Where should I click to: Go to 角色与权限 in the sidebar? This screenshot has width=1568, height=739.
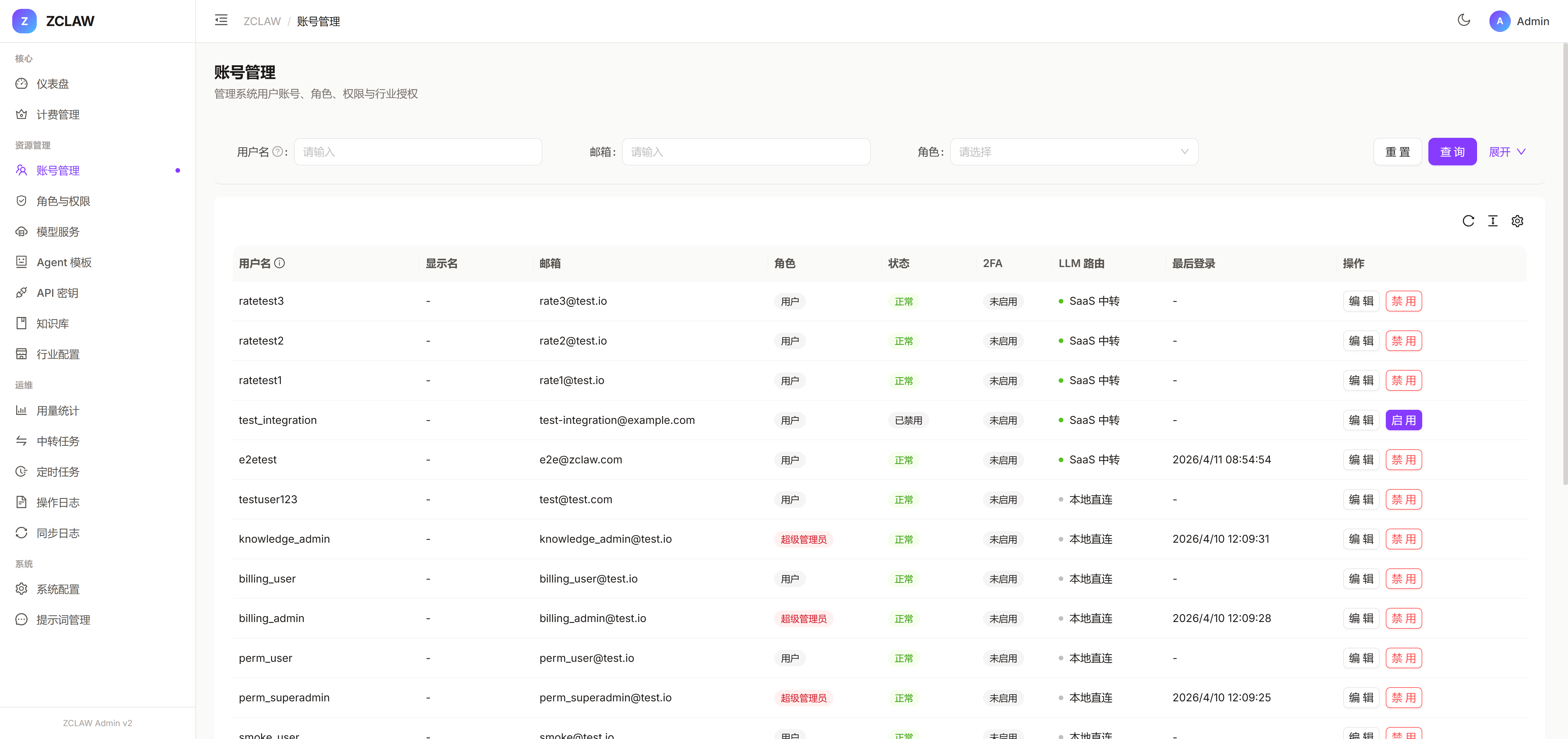coord(63,201)
